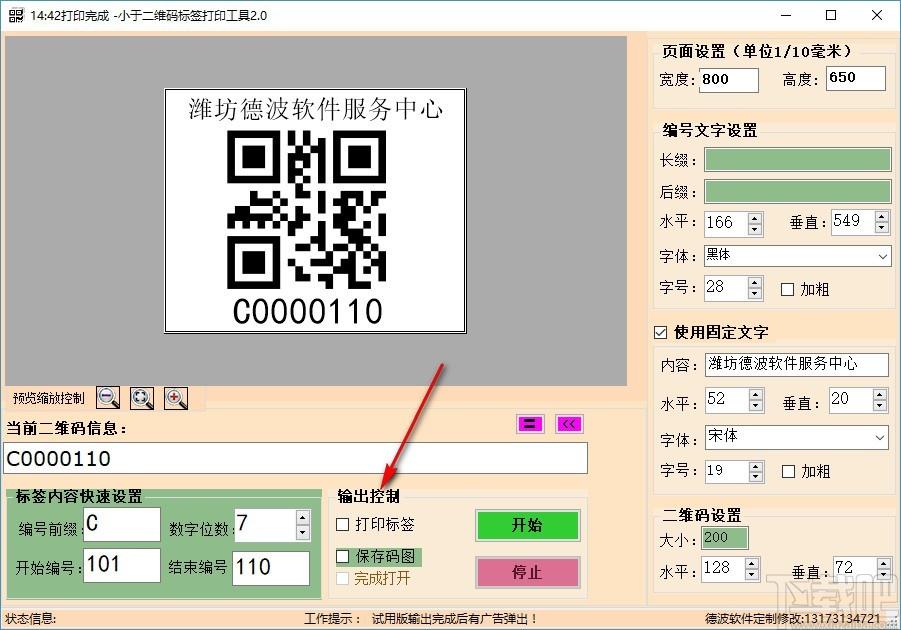
Task: Click the 开始编号 field 101
Action: coord(122,565)
